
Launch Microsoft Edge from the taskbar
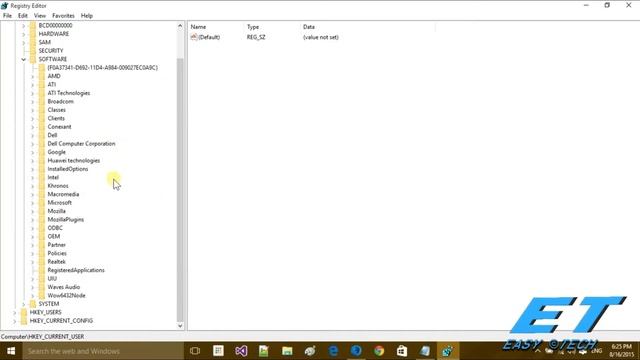(333, 351)
